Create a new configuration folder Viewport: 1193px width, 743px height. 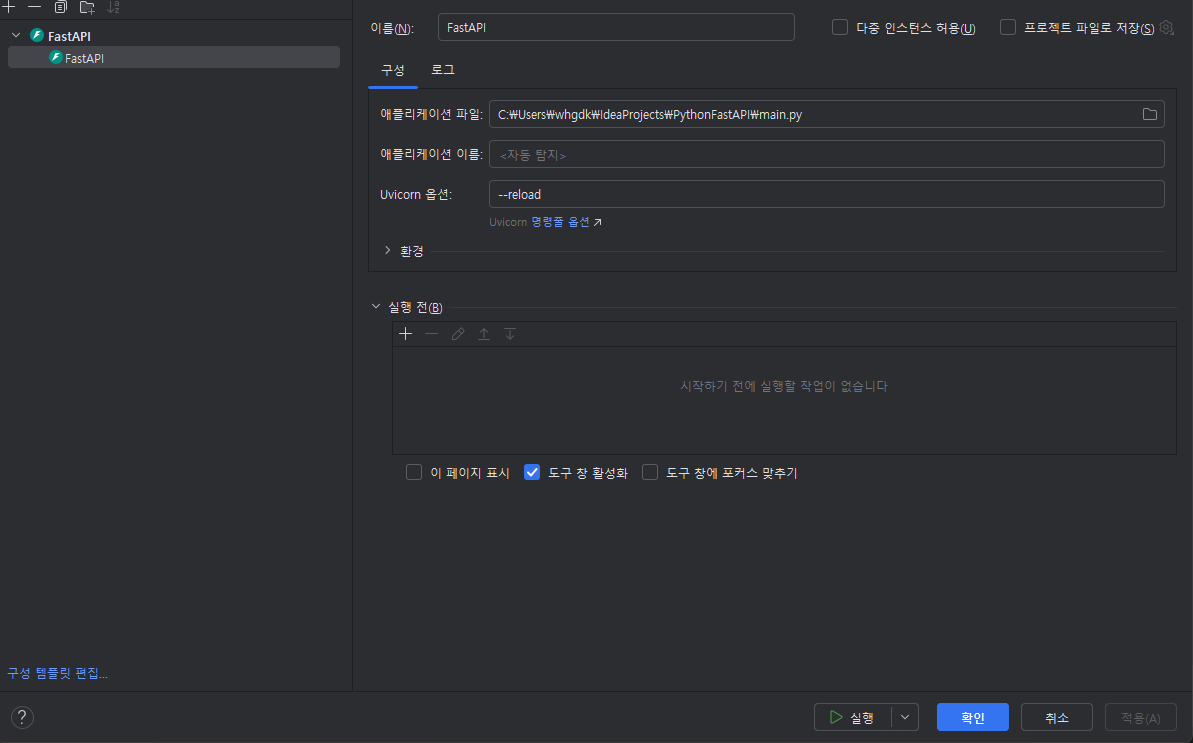(x=87, y=7)
